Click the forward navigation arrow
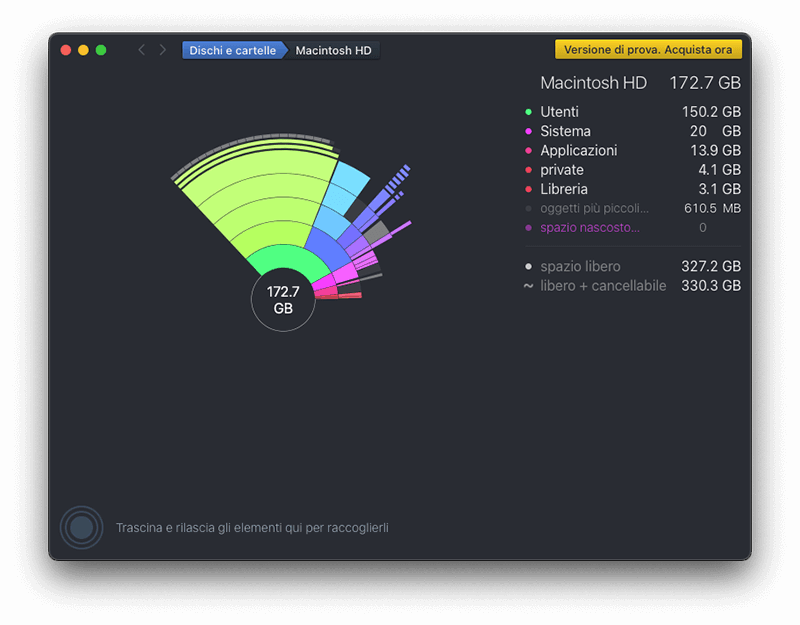This screenshot has width=800, height=625. [x=163, y=50]
